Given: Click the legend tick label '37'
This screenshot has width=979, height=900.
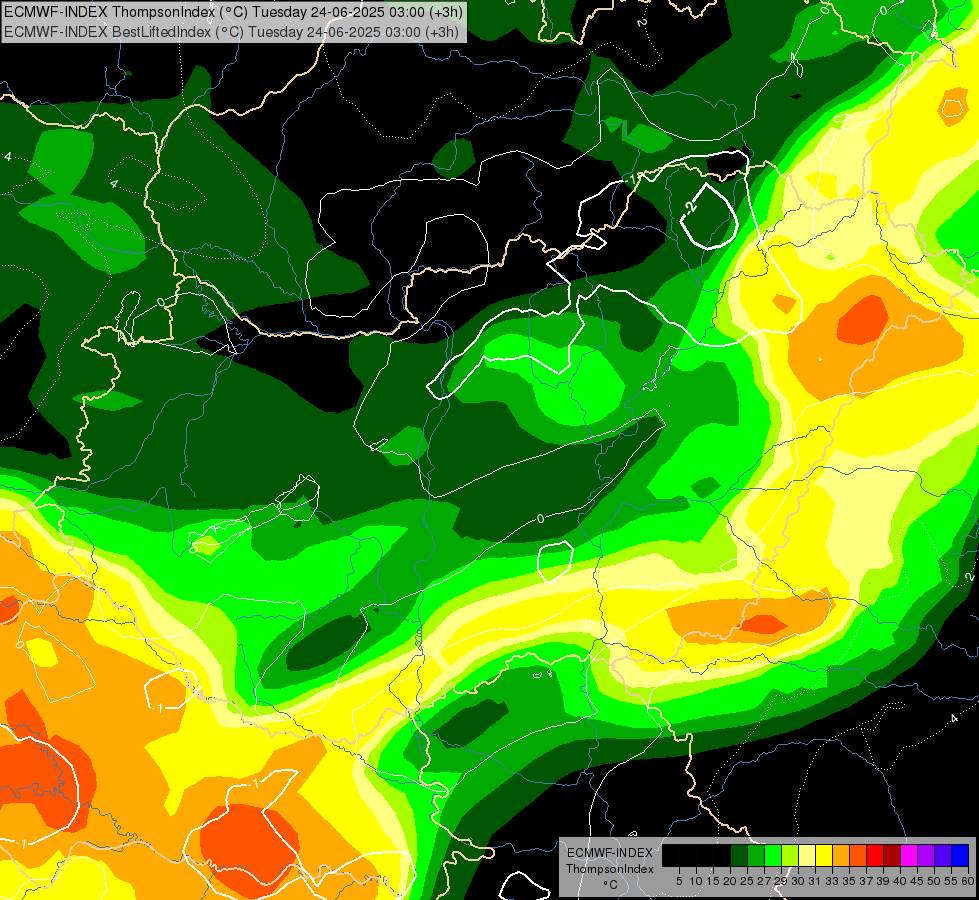Looking at the screenshot, I should click(x=867, y=881).
